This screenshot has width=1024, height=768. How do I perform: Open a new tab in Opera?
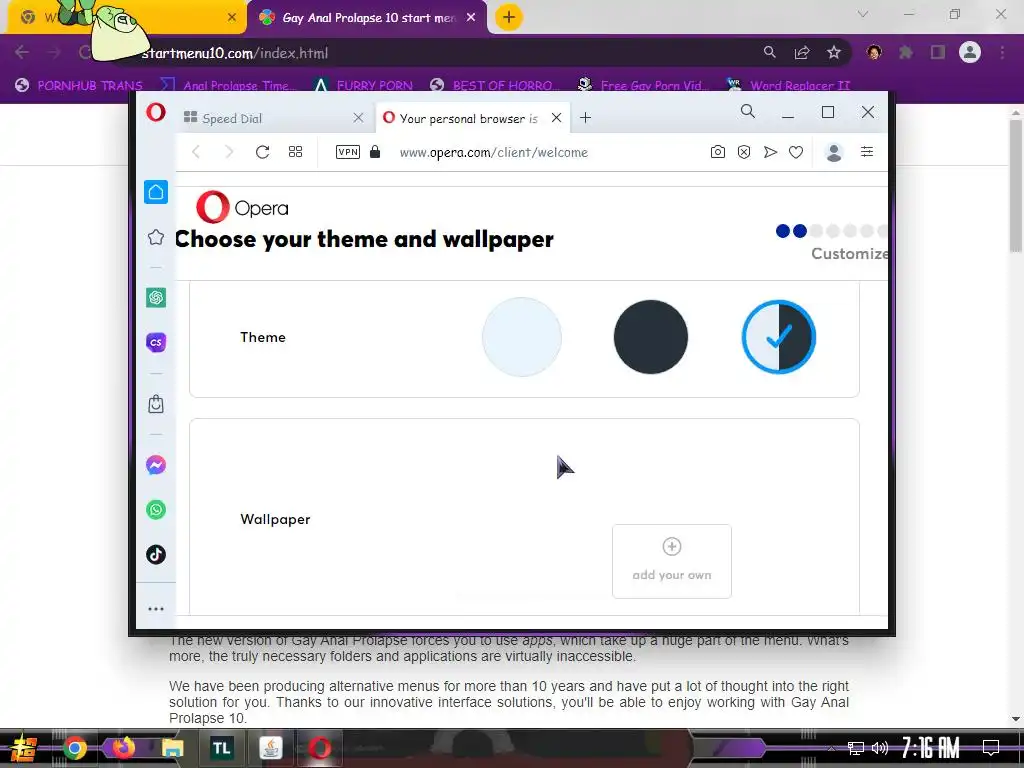click(586, 118)
